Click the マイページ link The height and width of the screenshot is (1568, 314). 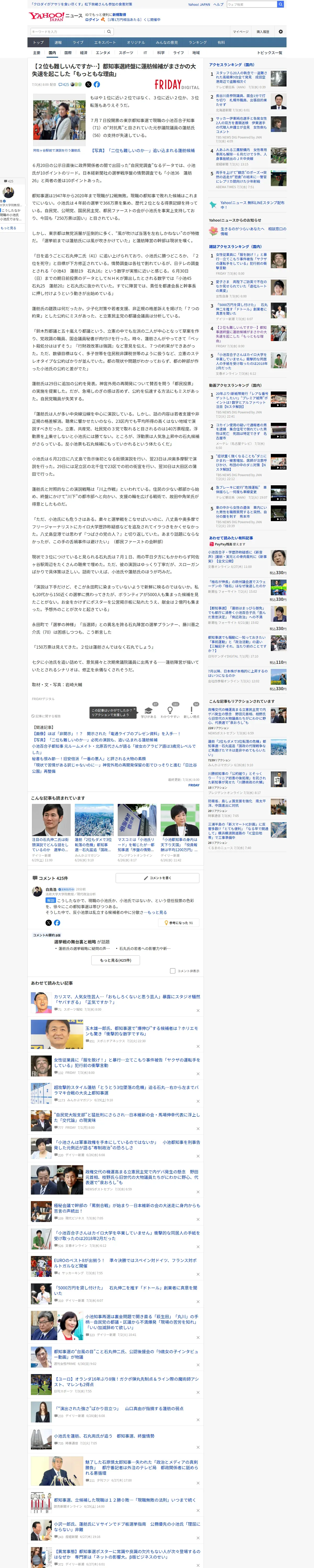[240, 32]
